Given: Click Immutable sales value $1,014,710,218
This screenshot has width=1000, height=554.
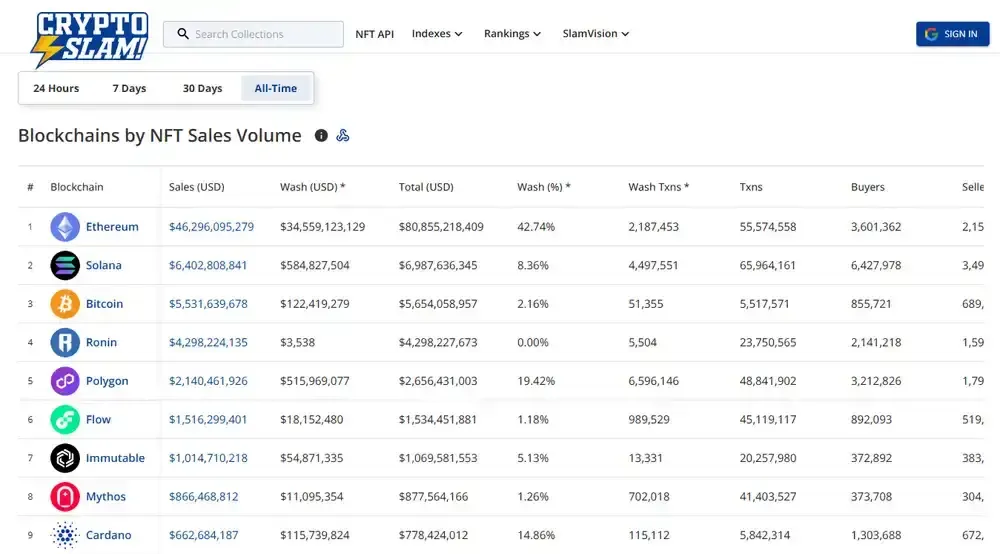Looking at the screenshot, I should 208,458.
